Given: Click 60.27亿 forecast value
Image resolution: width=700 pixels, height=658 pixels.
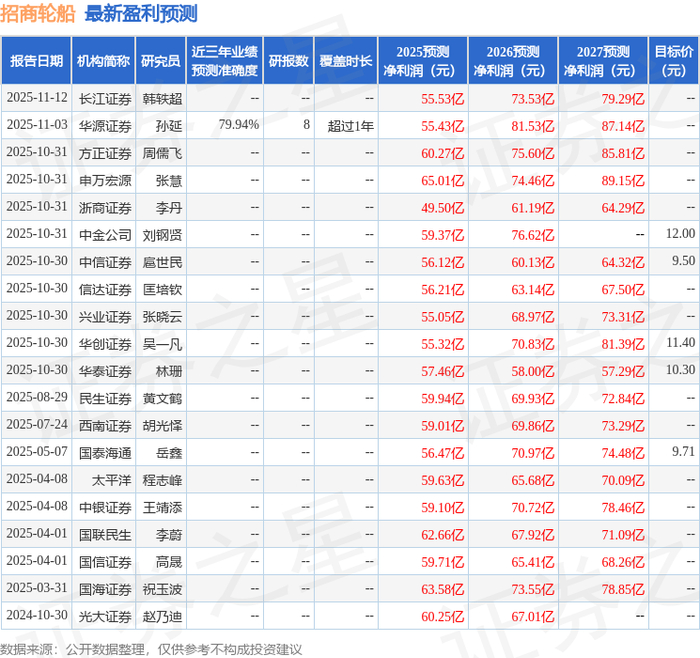Looking at the screenshot, I should 442,153.
